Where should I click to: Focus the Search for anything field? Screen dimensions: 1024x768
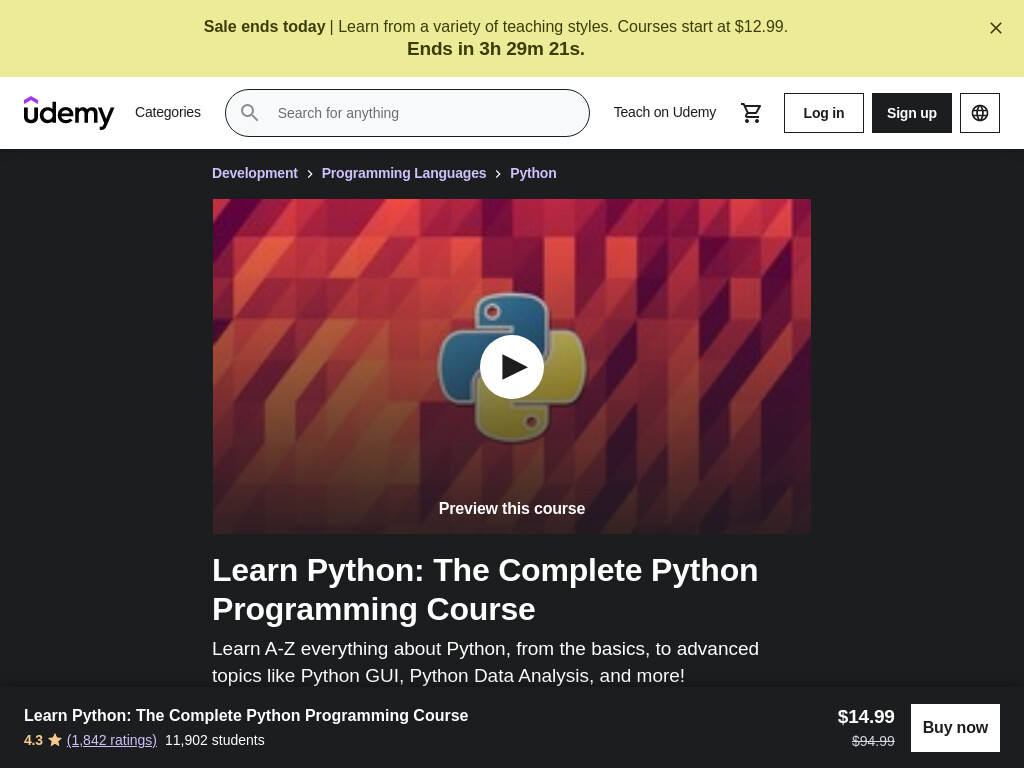point(408,113)
